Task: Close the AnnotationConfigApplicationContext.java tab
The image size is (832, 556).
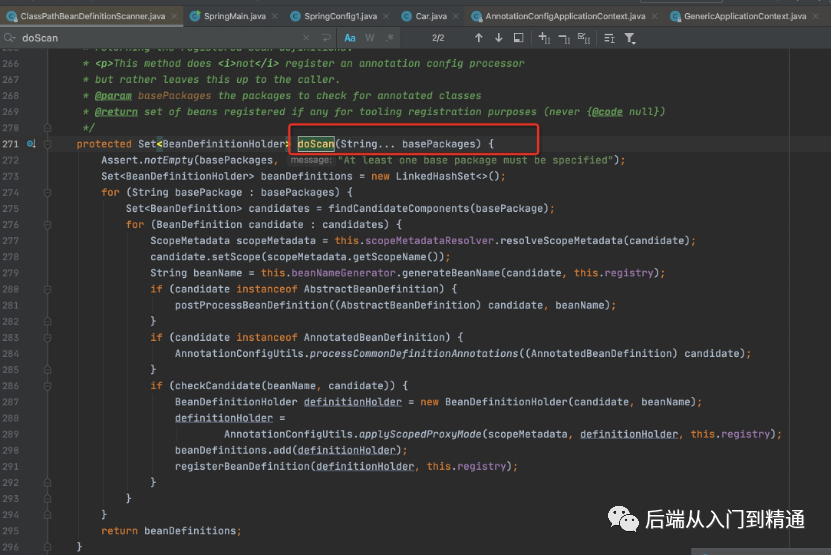Action: point(654,16)
